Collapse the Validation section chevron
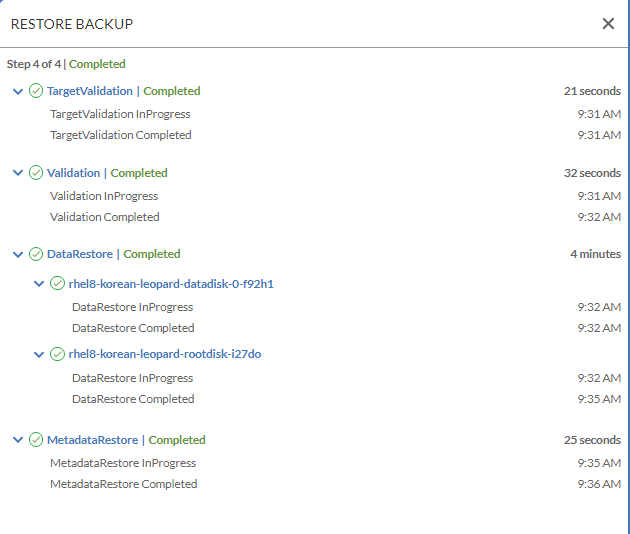 point(18,173)
